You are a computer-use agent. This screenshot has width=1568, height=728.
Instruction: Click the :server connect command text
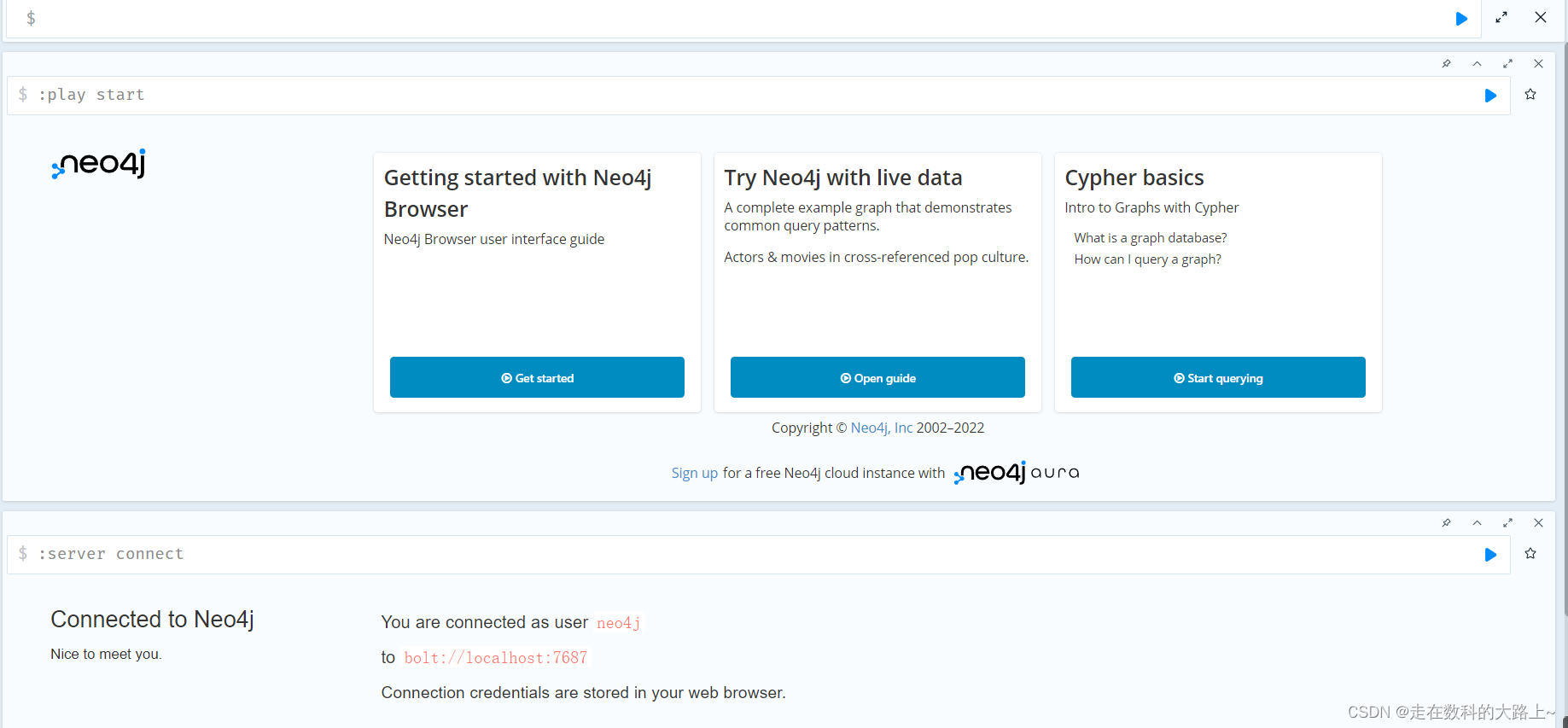pyautogui.click(x=111, y=554)
